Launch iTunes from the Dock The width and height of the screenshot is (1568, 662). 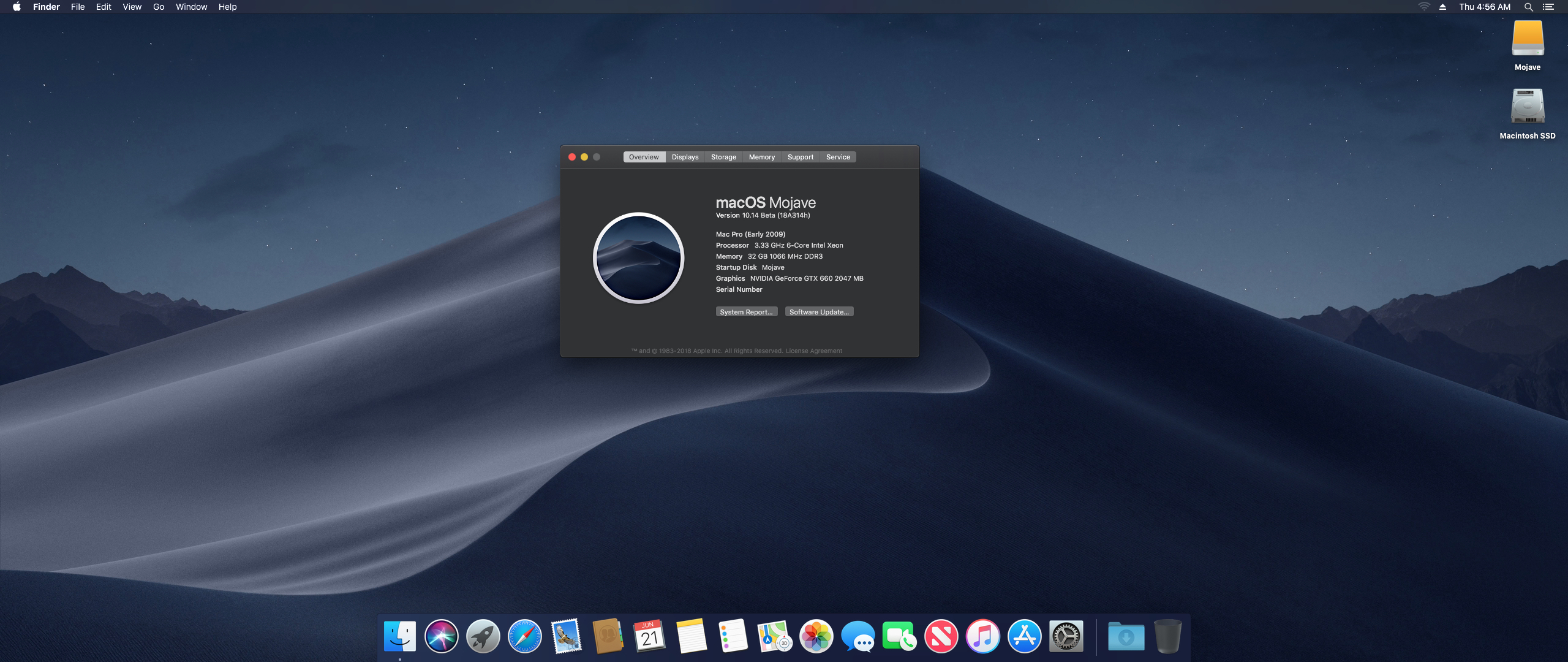point(982,636)
